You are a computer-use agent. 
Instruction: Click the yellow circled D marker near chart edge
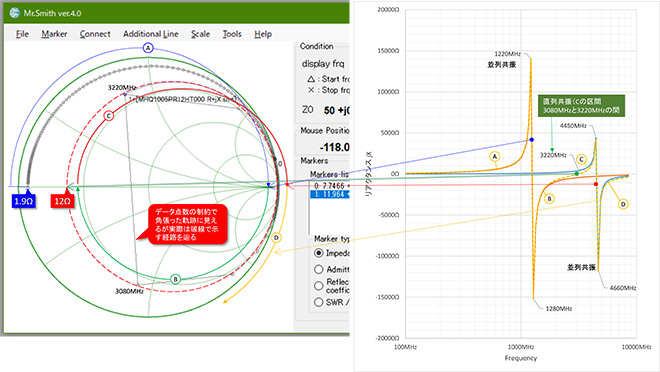276,238
